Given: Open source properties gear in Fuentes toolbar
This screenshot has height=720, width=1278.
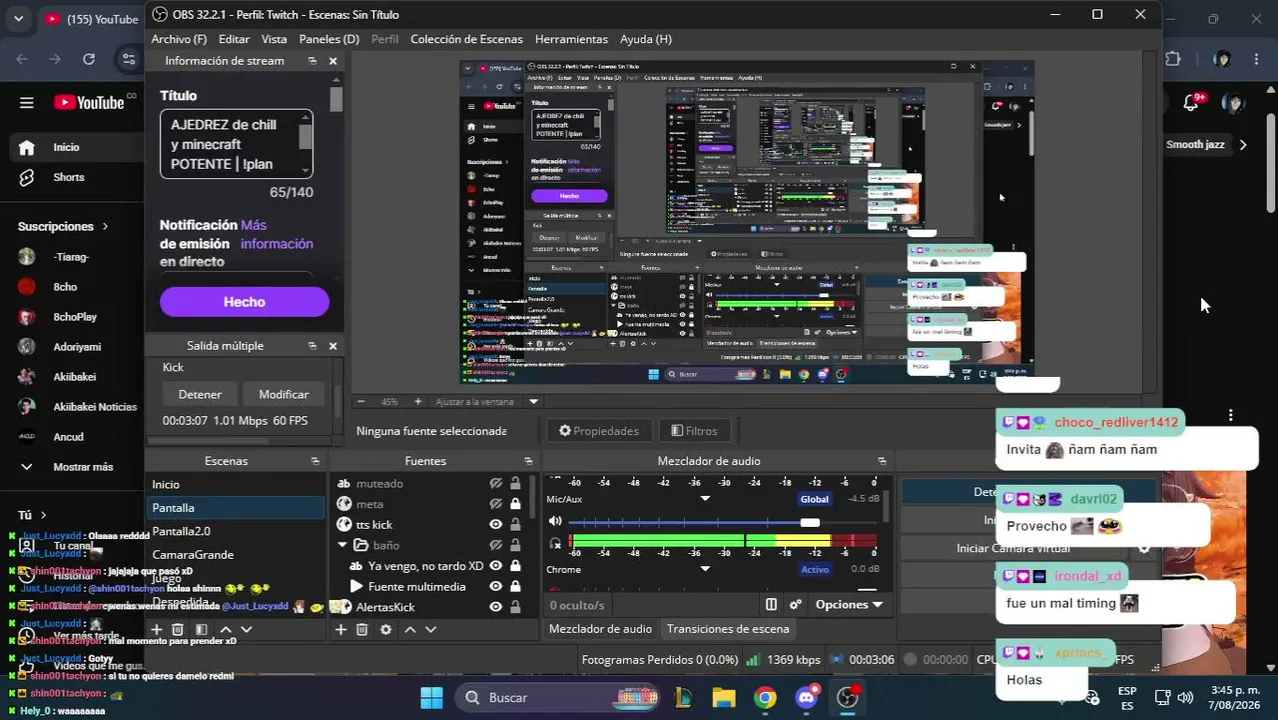Looking at the screenshot, I should [x=386, y=629].
